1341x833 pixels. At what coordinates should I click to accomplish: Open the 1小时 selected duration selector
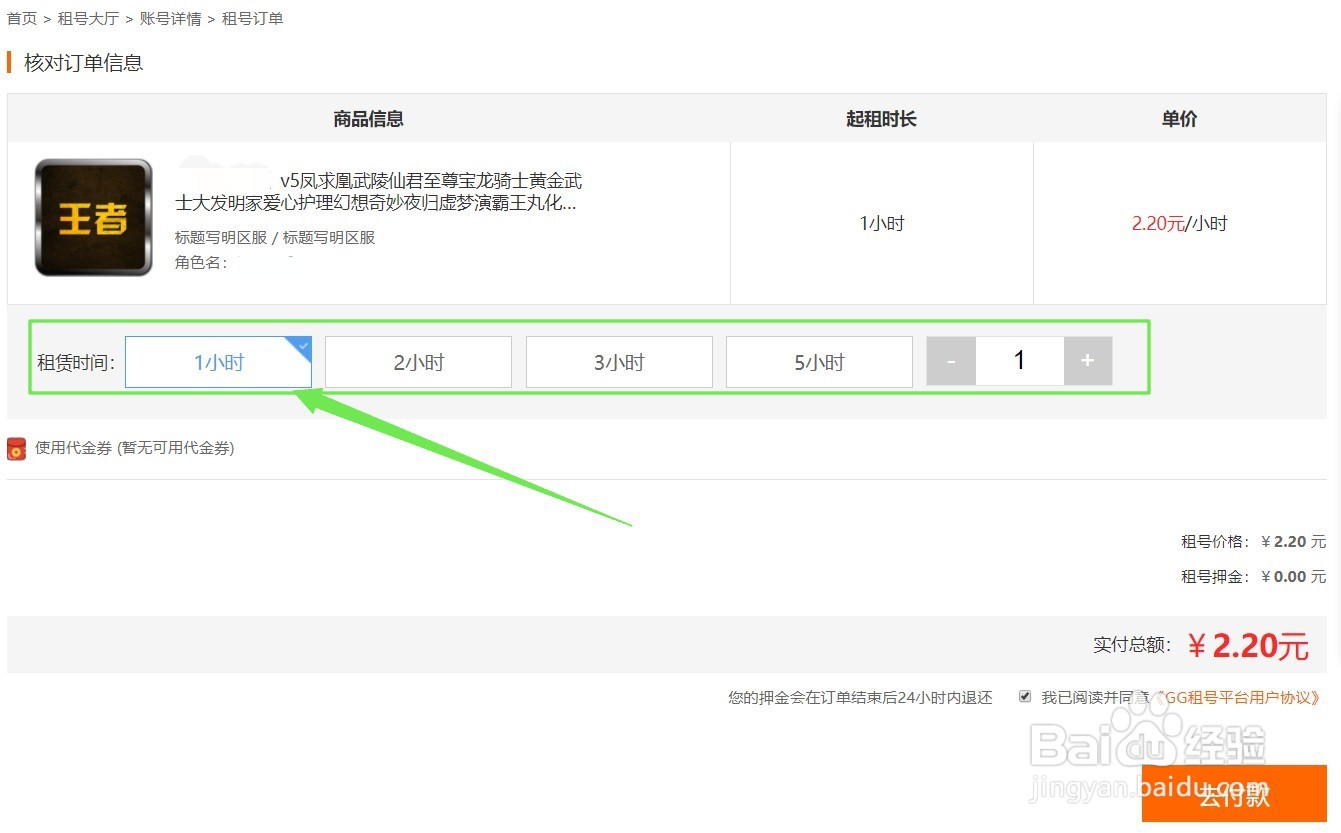click(x=217, y=362)
